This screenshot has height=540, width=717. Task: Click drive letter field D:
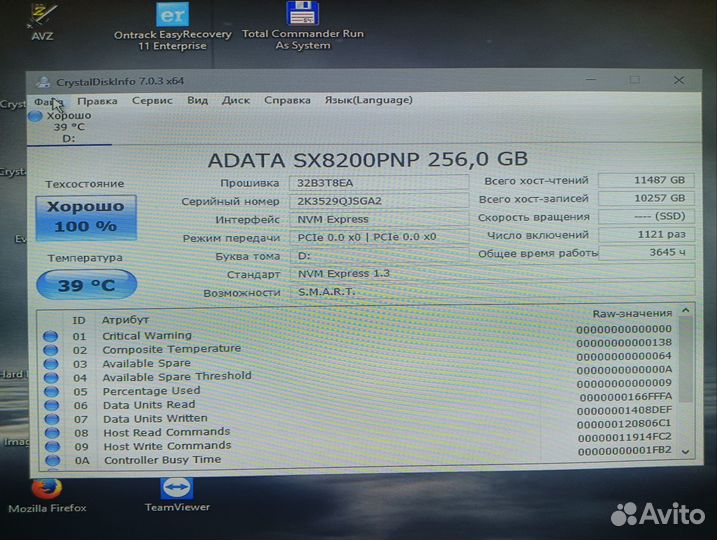coord(380,255)
